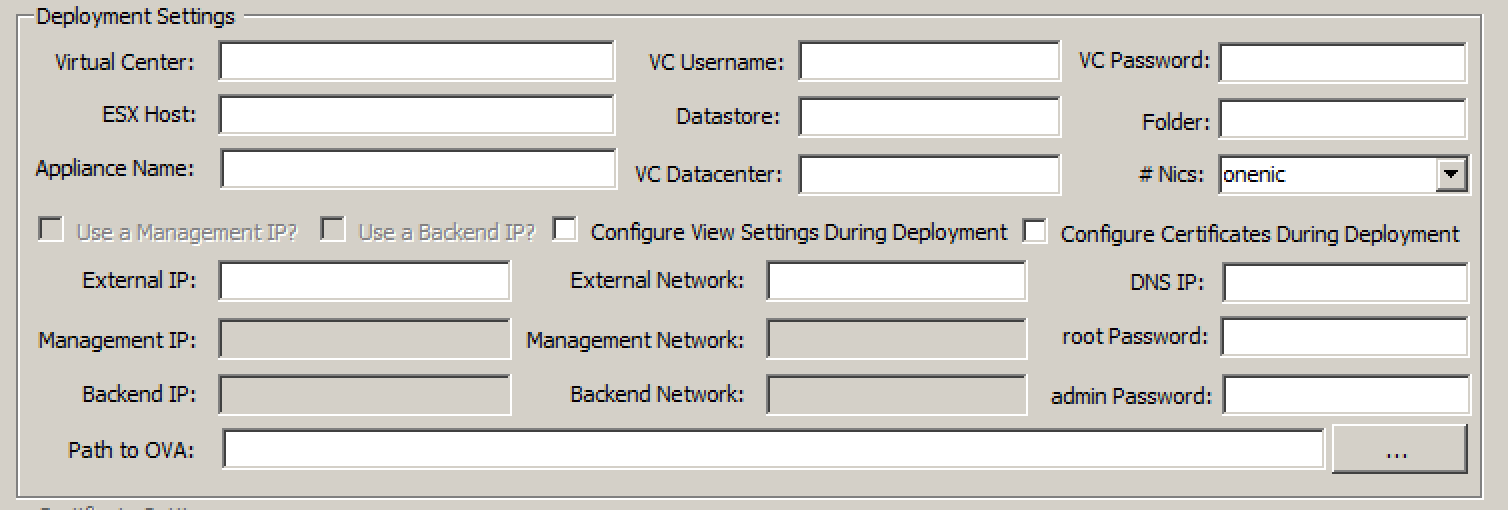Select the ESX Host input field
This screenshot has height=510, width=1508.
416,115
